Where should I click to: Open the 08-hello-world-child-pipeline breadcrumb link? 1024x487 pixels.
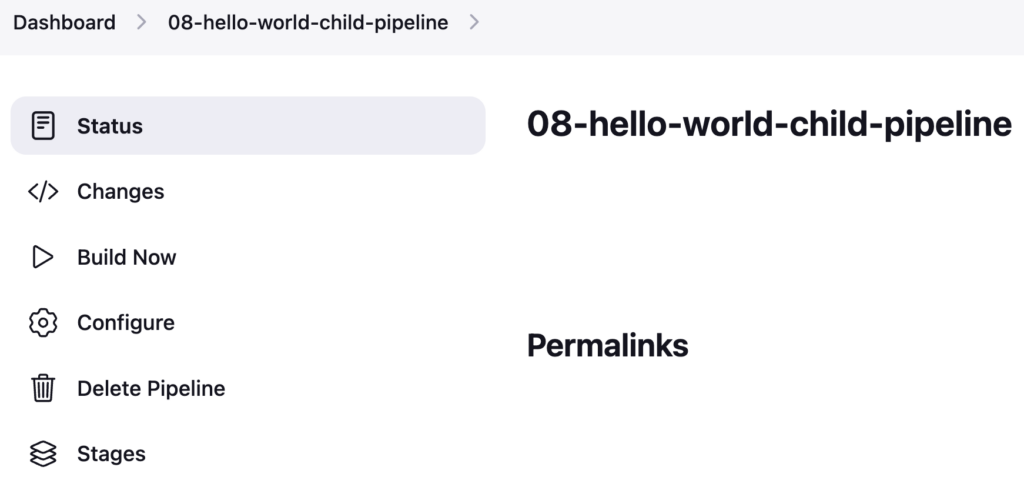[308, 22]
